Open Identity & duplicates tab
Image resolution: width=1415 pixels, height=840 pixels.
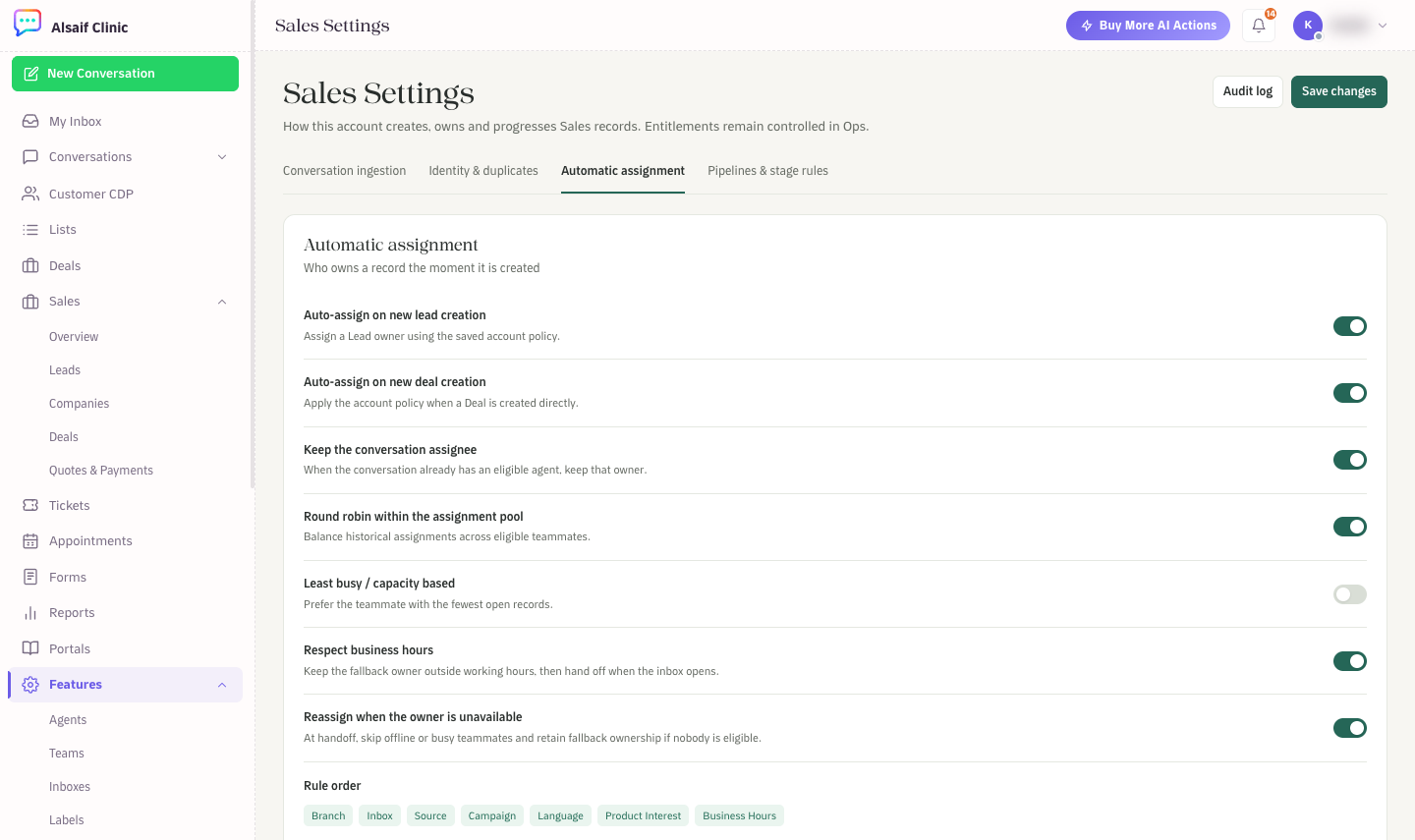pyautogui.click(x=483, y=171)
